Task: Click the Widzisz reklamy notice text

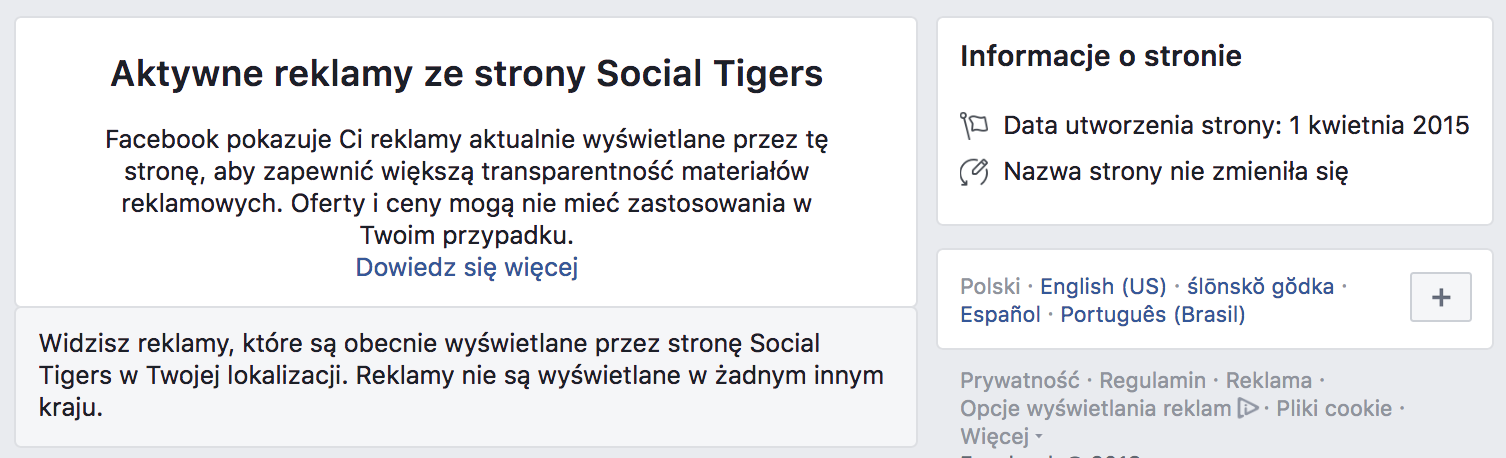Action: (461, 376)
